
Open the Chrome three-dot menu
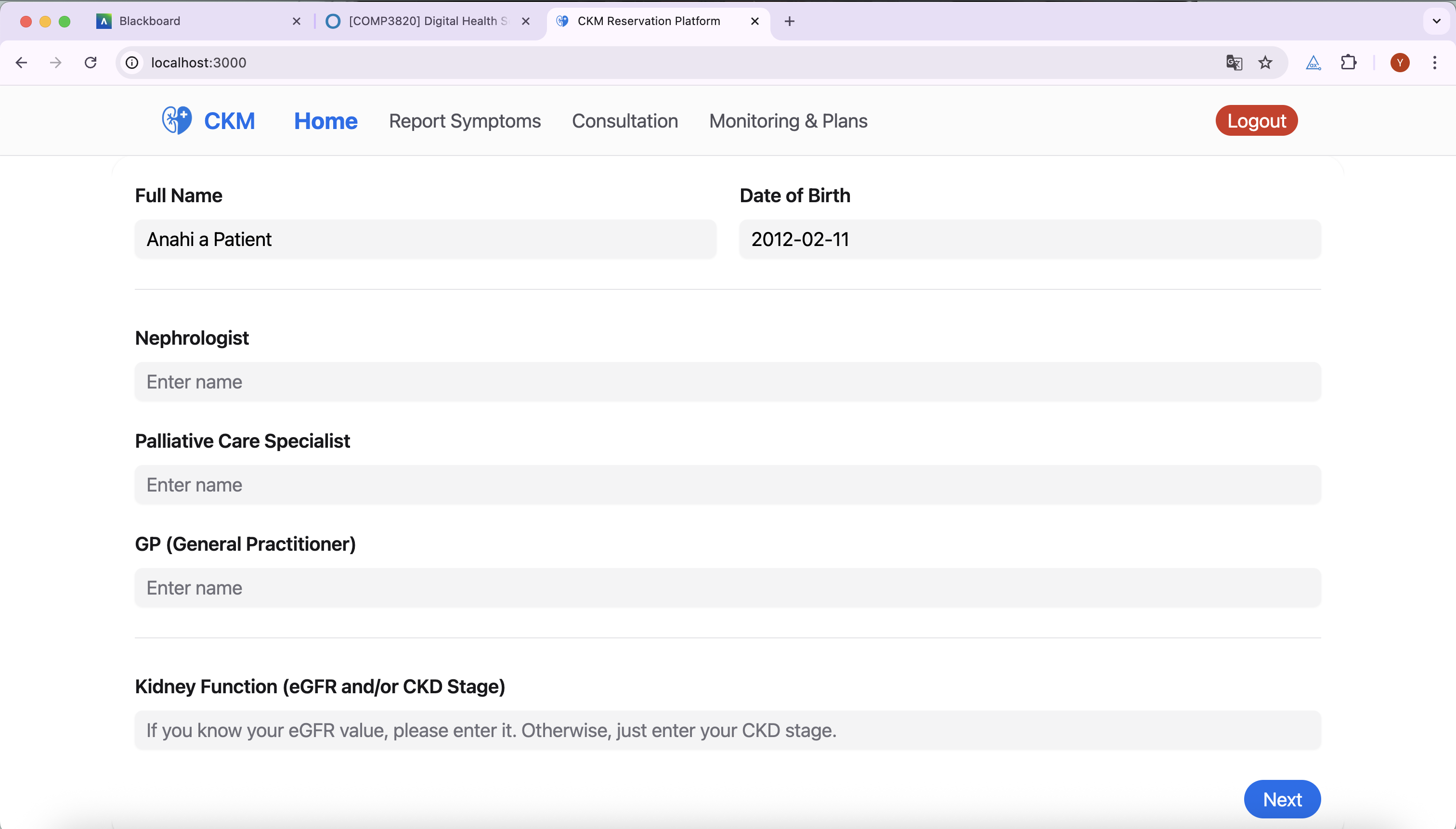(x=1435, y=63)
